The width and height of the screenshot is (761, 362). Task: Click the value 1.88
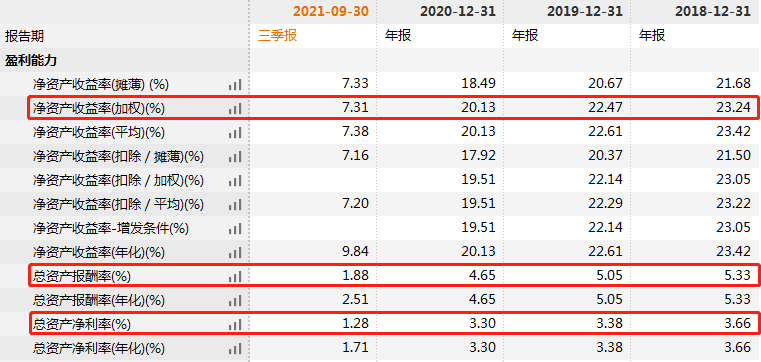(x=355, y=276)
